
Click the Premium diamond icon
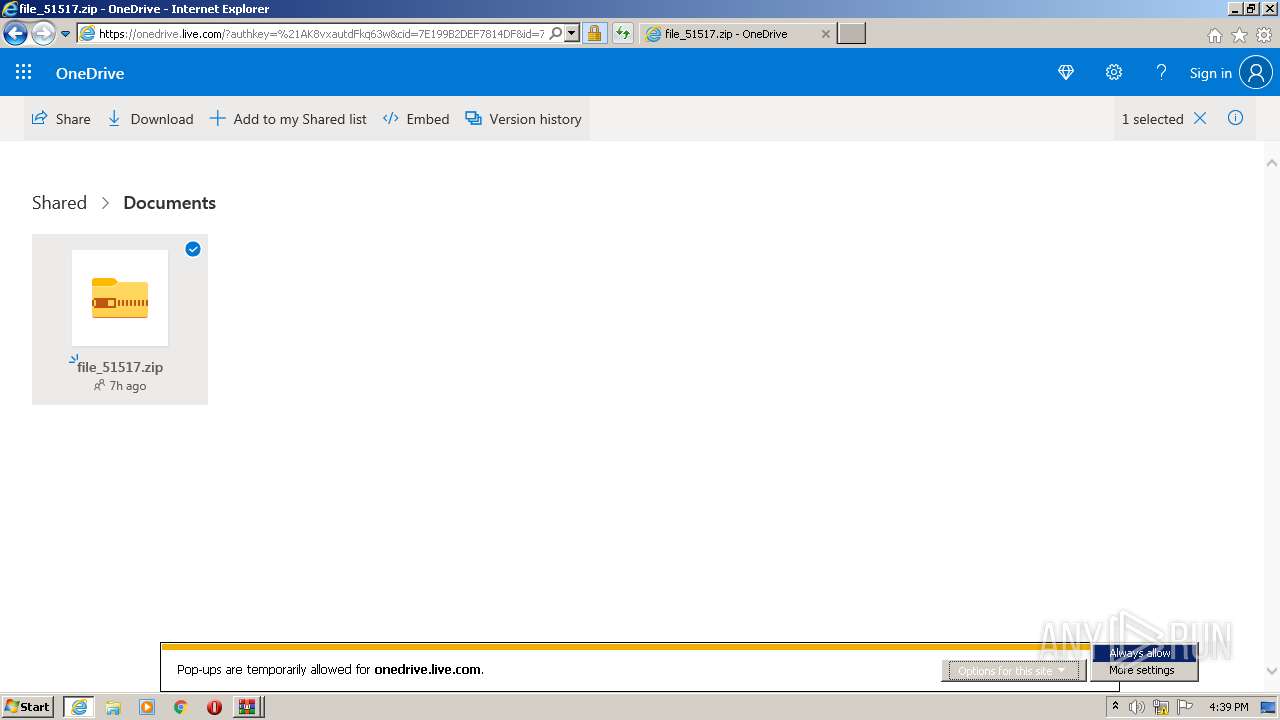click(1066, 72)
